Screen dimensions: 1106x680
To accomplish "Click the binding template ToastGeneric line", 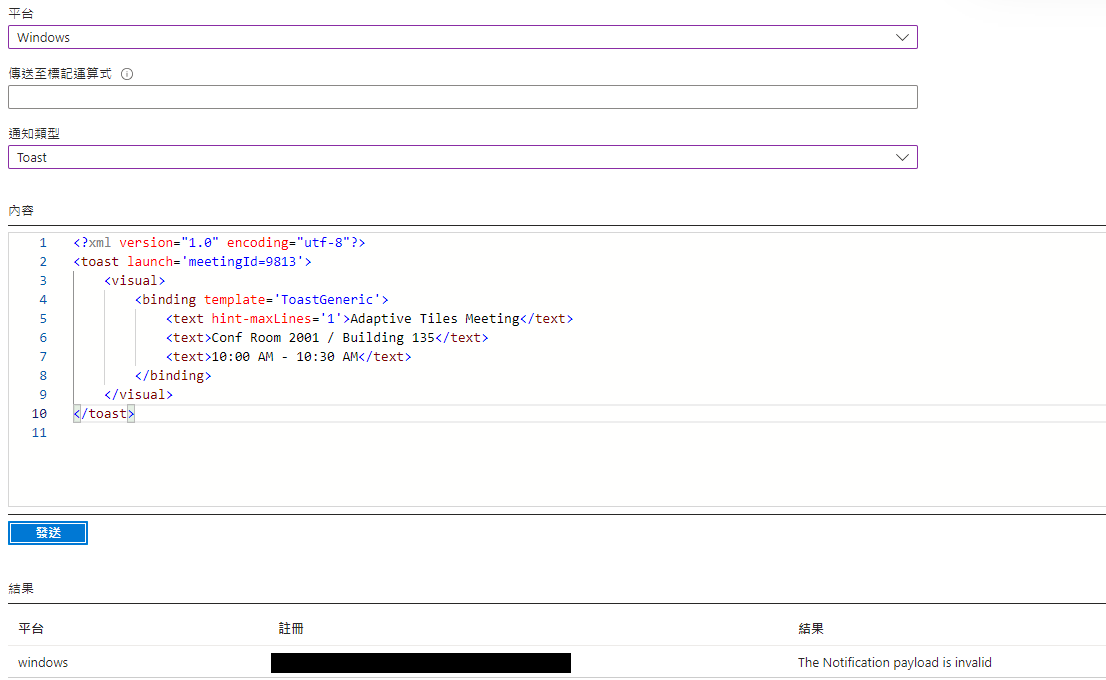I will (262, 300).
